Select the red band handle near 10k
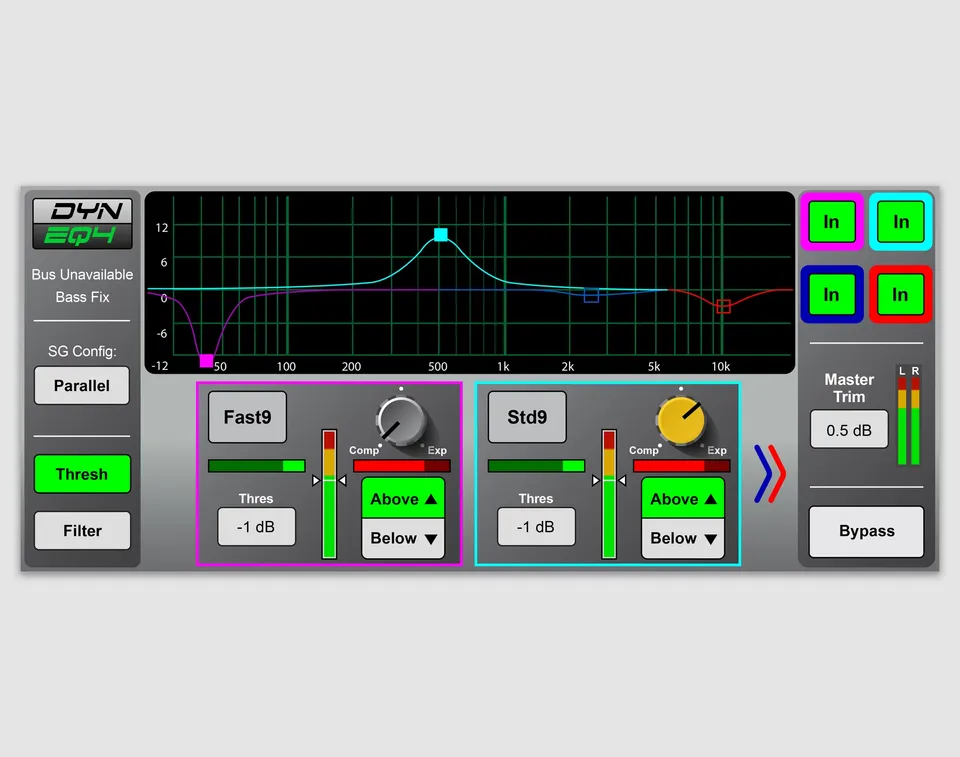 tap(723, 306)
